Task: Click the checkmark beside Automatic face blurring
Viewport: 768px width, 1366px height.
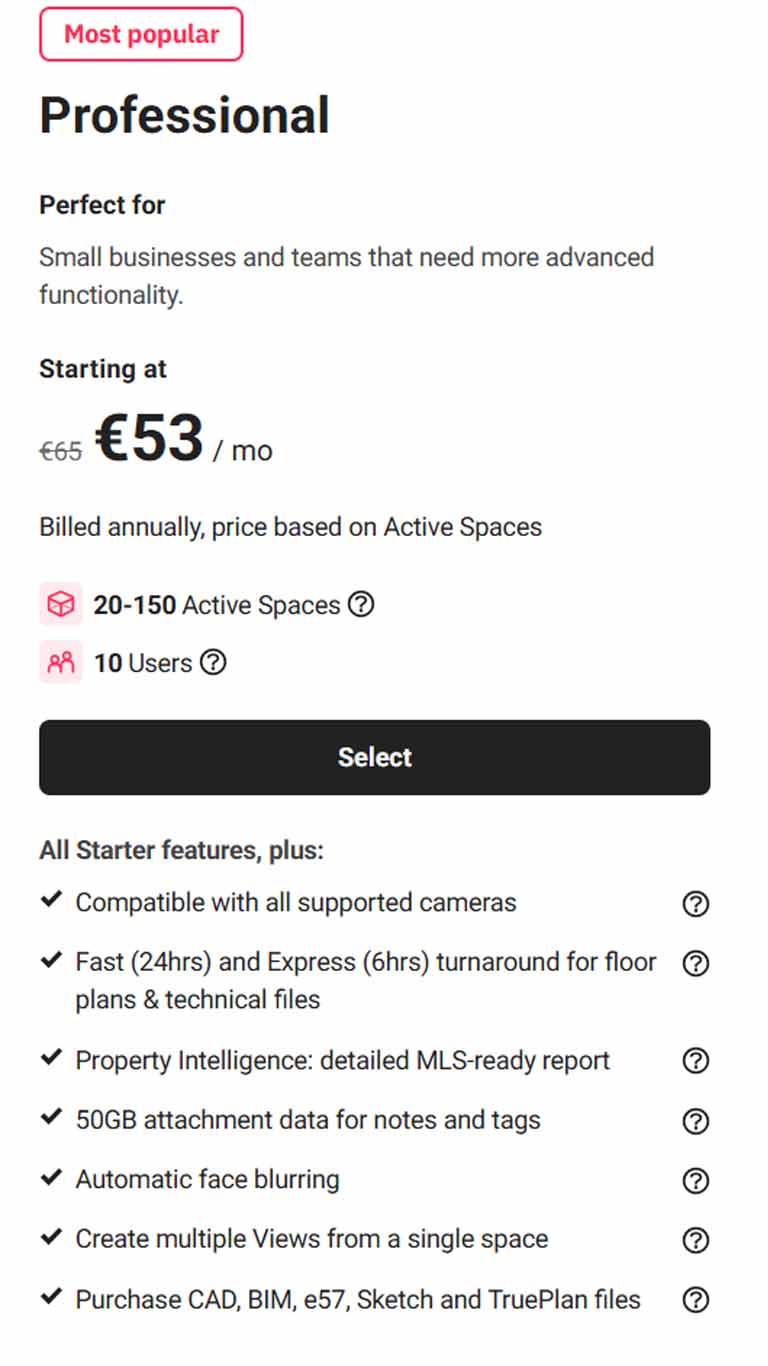Action: point(51,1178)
